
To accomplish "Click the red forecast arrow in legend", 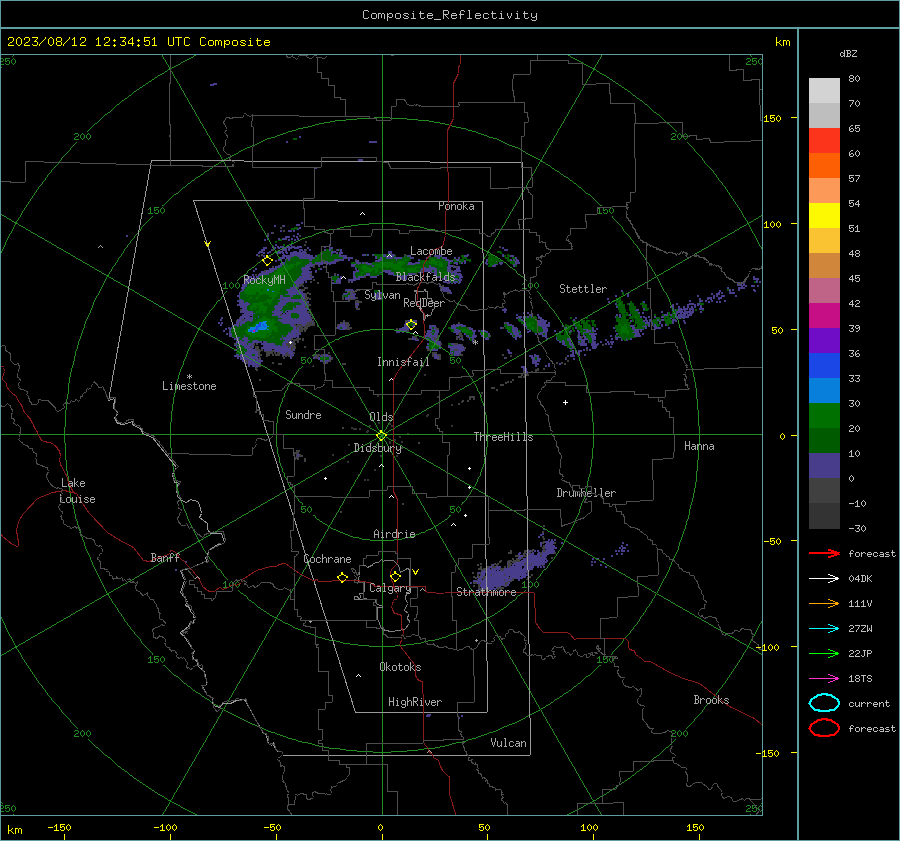I will tap(824, 553).
